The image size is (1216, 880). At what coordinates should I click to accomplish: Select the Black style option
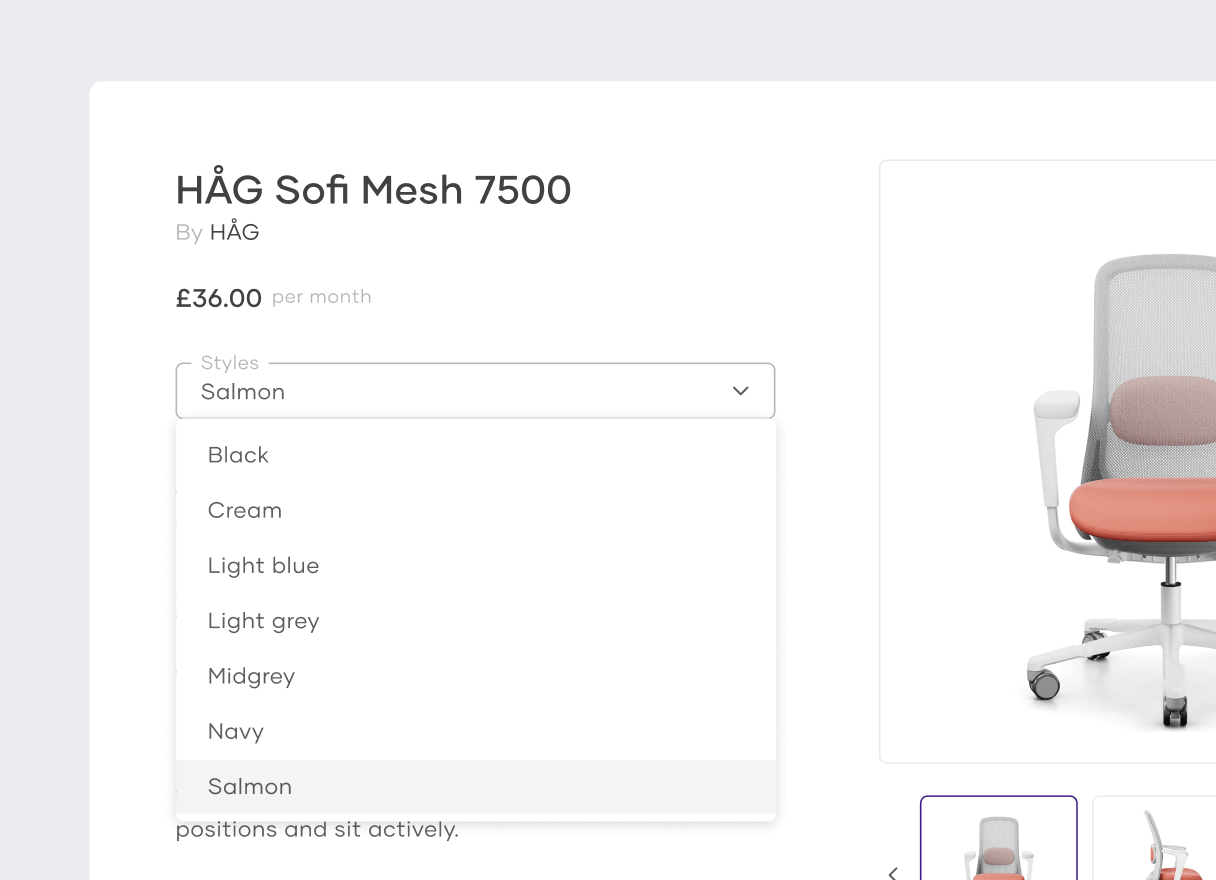click(238, 455)
